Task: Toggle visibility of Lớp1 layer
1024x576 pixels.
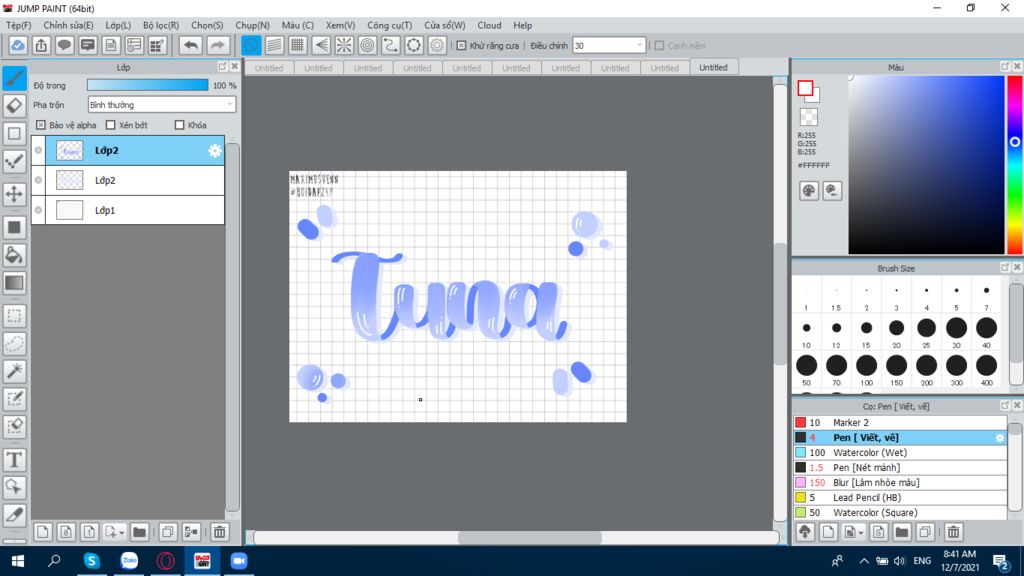Action: pos(39,210)
